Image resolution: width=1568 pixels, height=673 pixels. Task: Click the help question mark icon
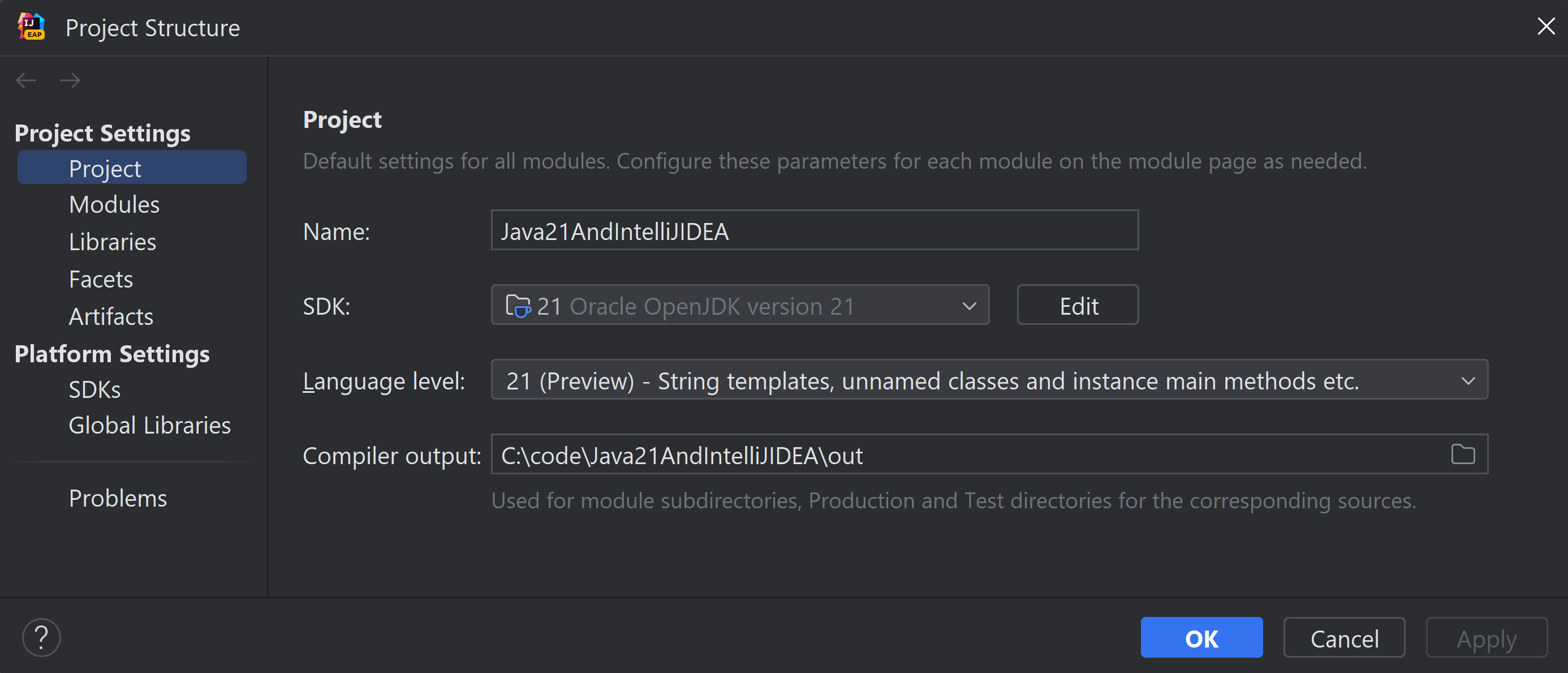tap(41, 638)
